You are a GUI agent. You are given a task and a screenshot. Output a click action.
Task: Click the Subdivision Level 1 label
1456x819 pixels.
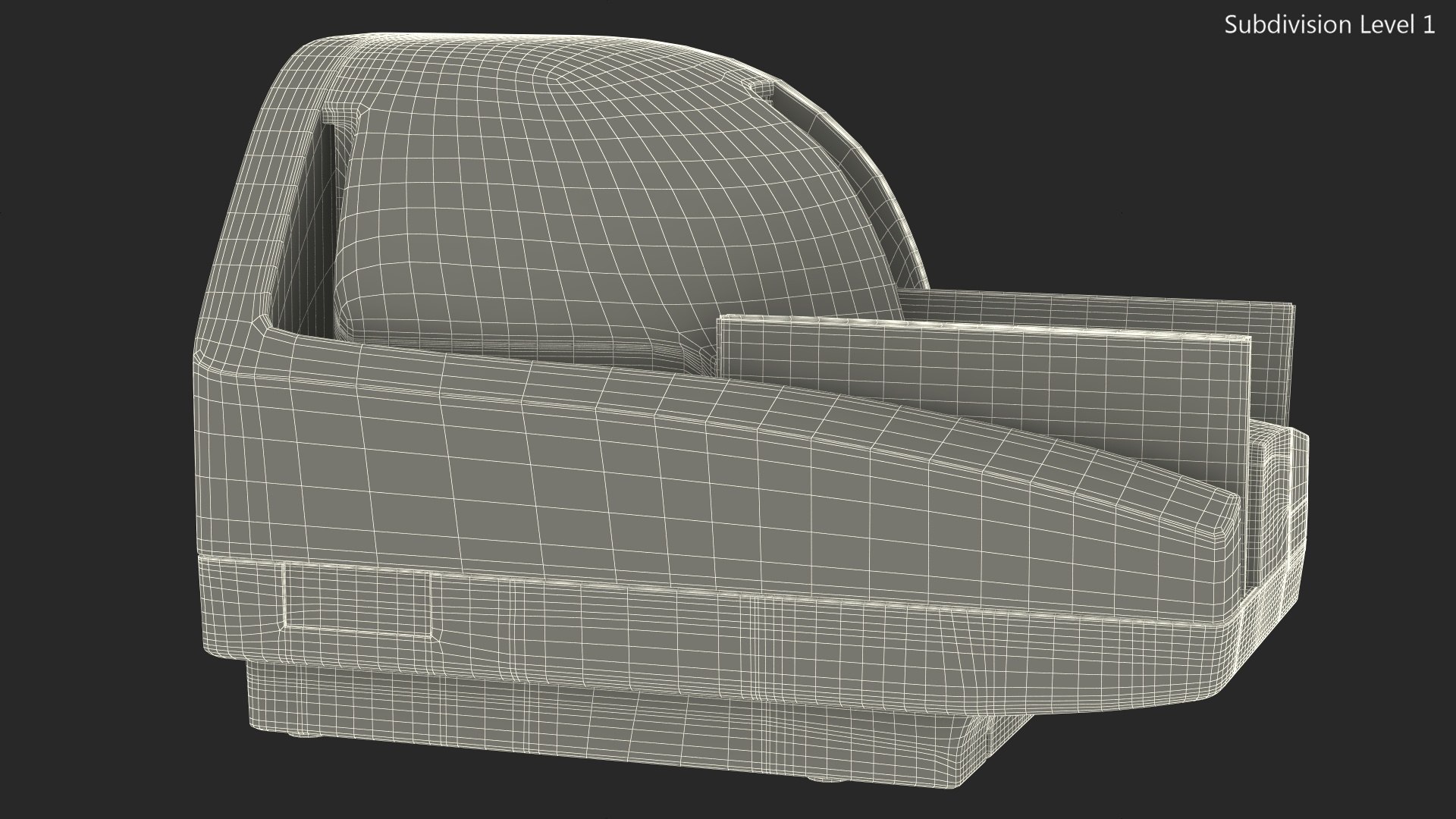coord(1329,25)
